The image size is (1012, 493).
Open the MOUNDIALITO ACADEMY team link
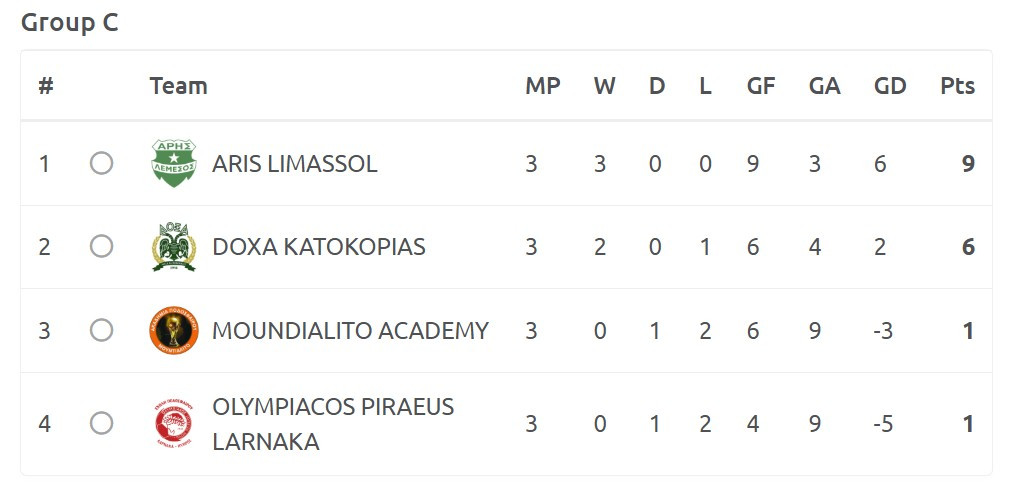[350, 331]
